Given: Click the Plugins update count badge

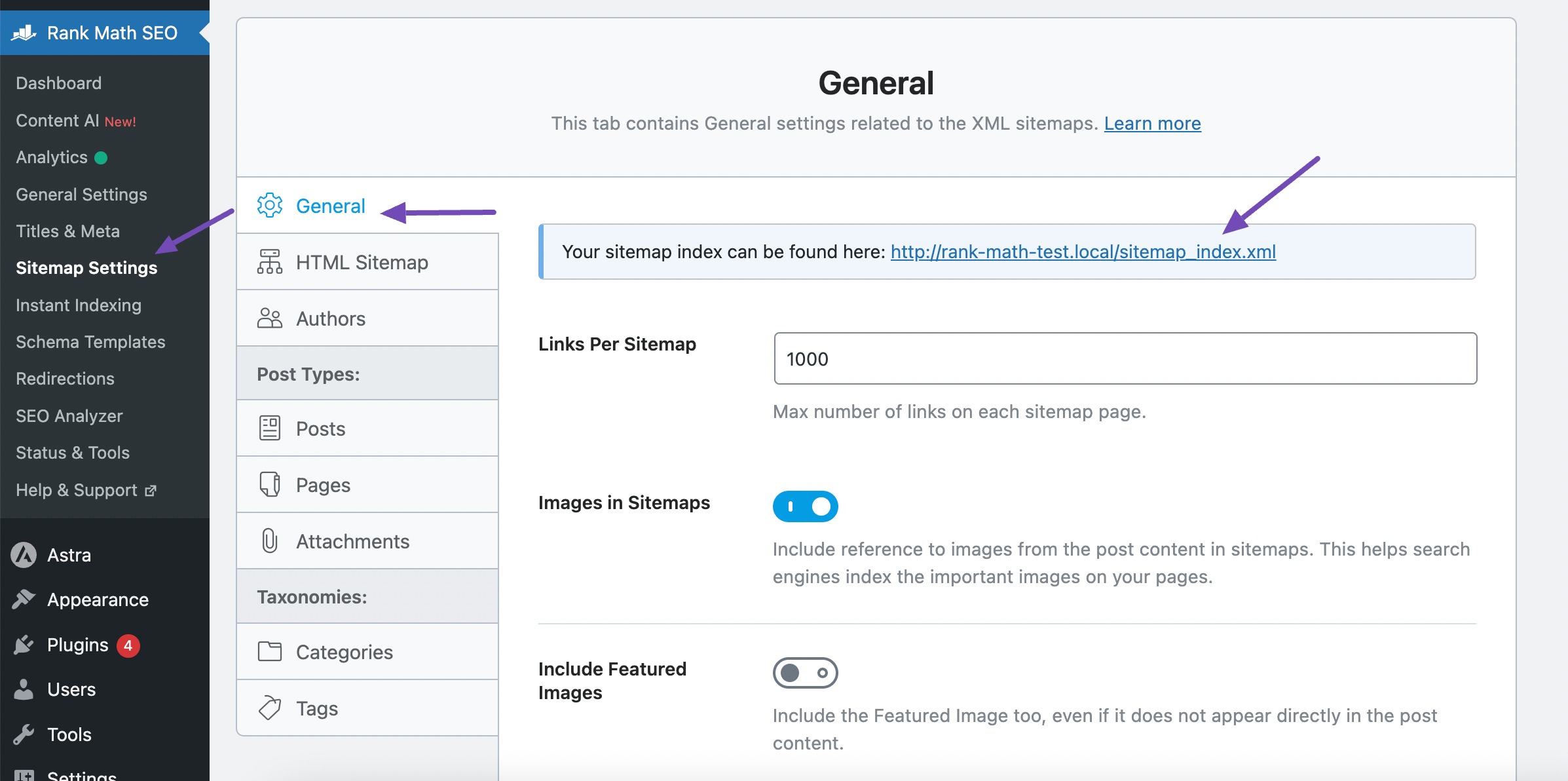Looking at the screenshot, I should click(x=128, y=645).
